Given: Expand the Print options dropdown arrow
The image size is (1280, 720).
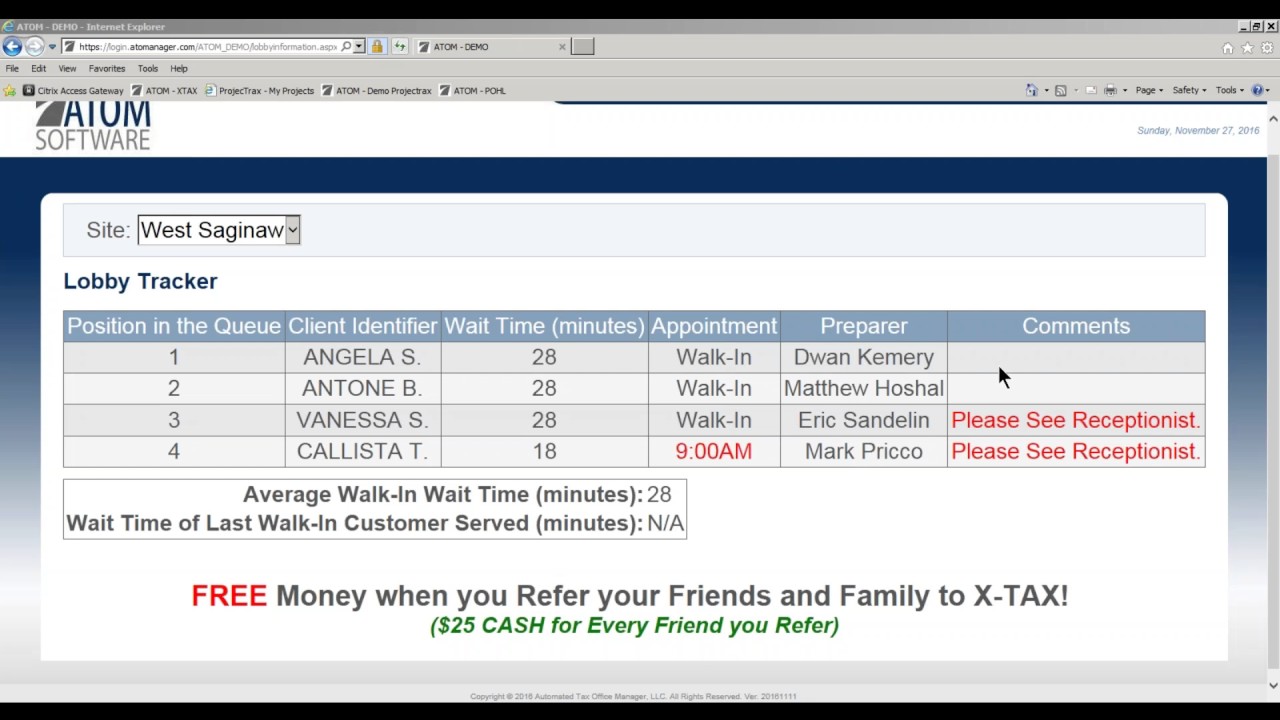Looking at the screenshot, I should point(1124,91).
